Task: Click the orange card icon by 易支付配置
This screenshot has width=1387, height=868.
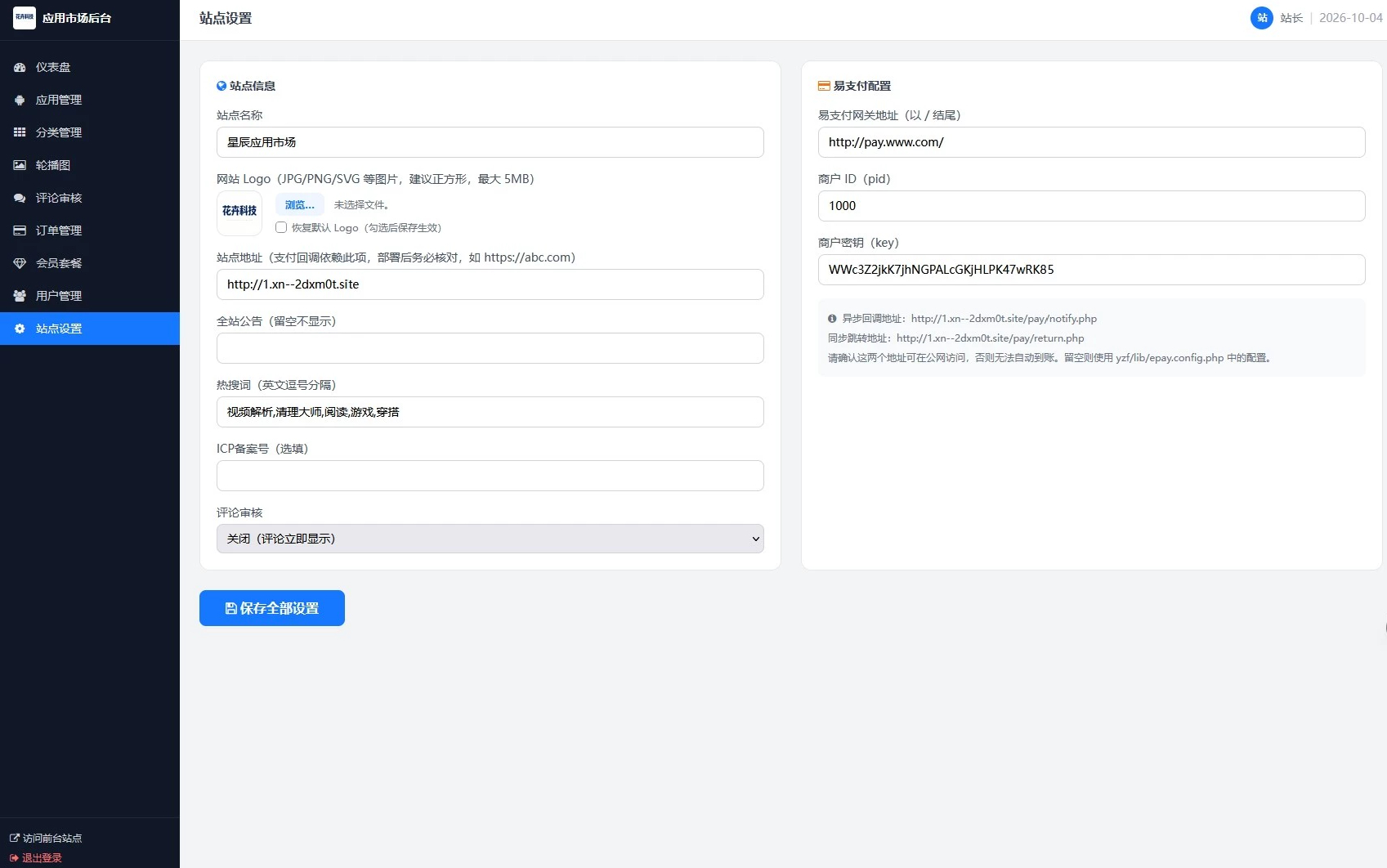Action: (824, 86)
